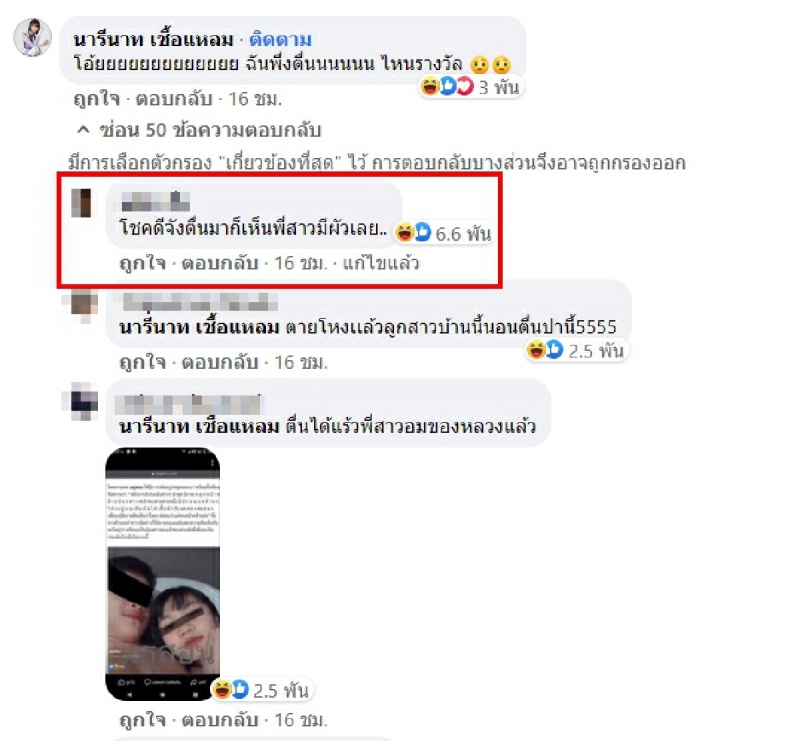Click the tagged name in ตายโหงแล้ว reply
This screenshot has width=800, height=741.
click(199, 327)
